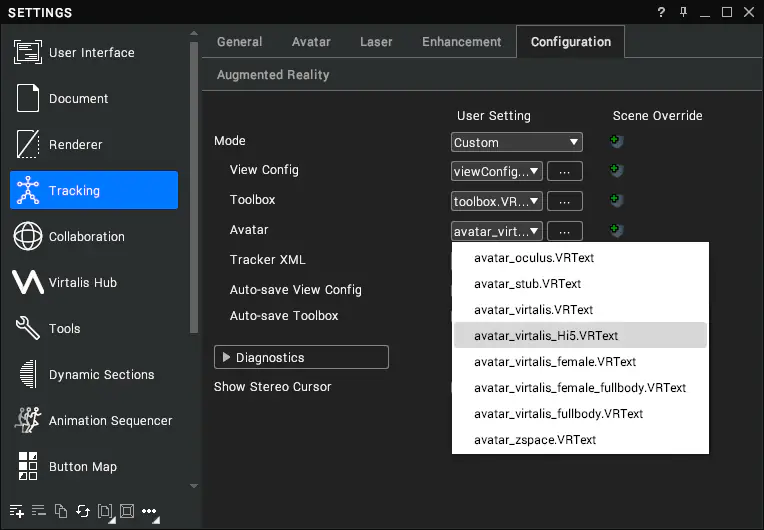Open the Mode dropdown showing Custom
The image size is (764, 530).
(516, 142)
